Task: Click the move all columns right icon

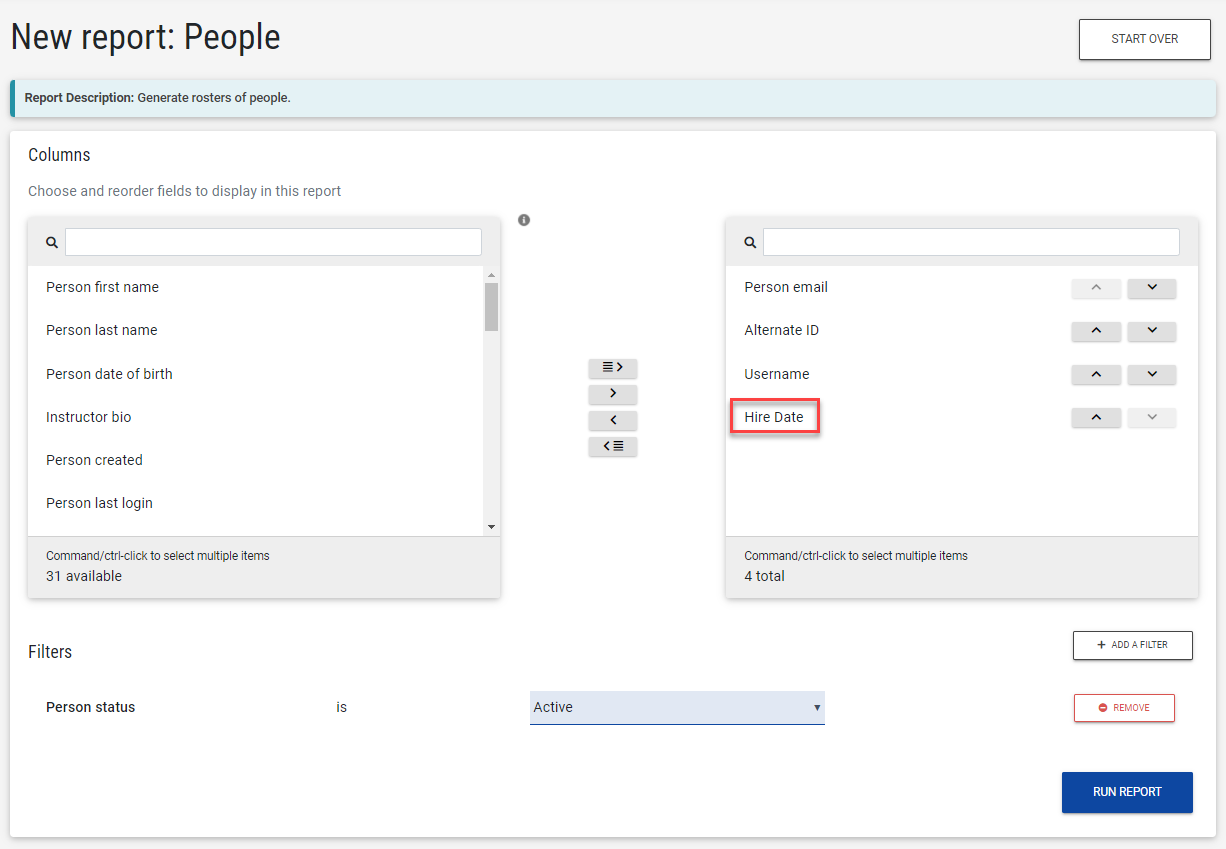Action: click(x=612, y=368)
